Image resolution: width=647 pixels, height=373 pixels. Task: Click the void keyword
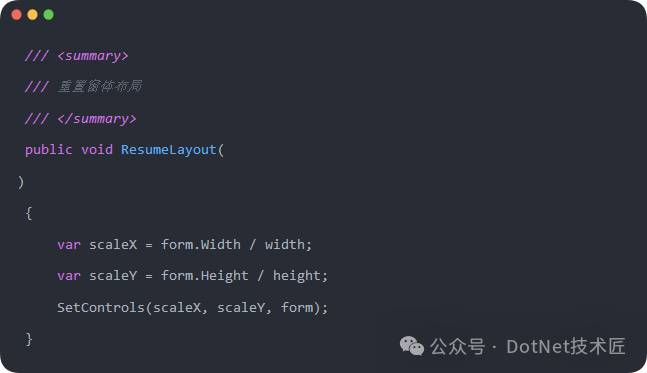coord(97,149)
